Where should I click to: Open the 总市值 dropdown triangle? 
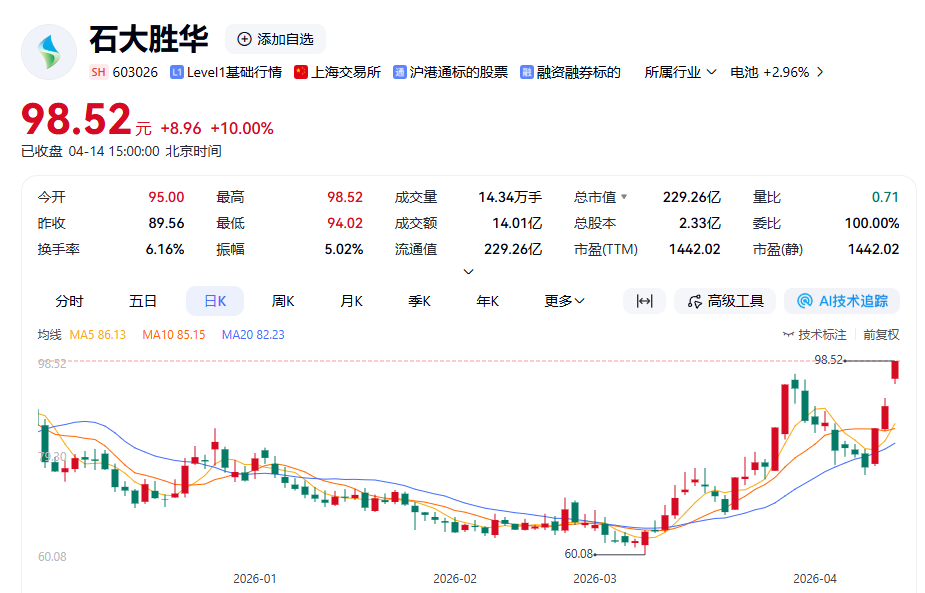(x=624, y=198)
